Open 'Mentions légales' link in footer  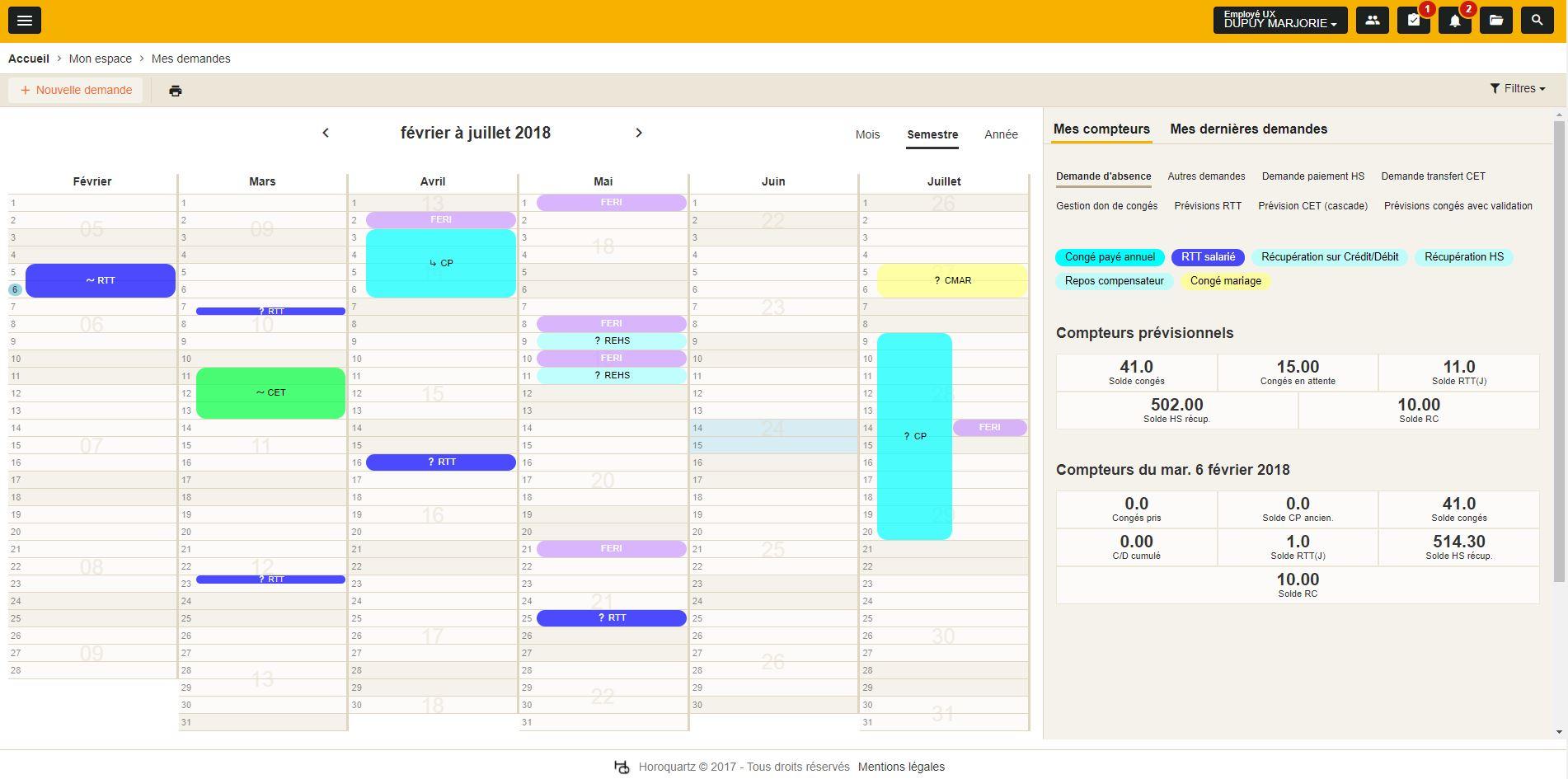[901, 766]
